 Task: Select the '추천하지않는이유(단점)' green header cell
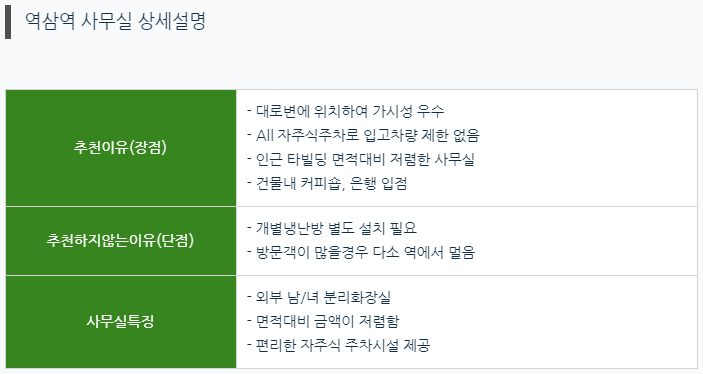pyautogui.click(x=121, y=241)
